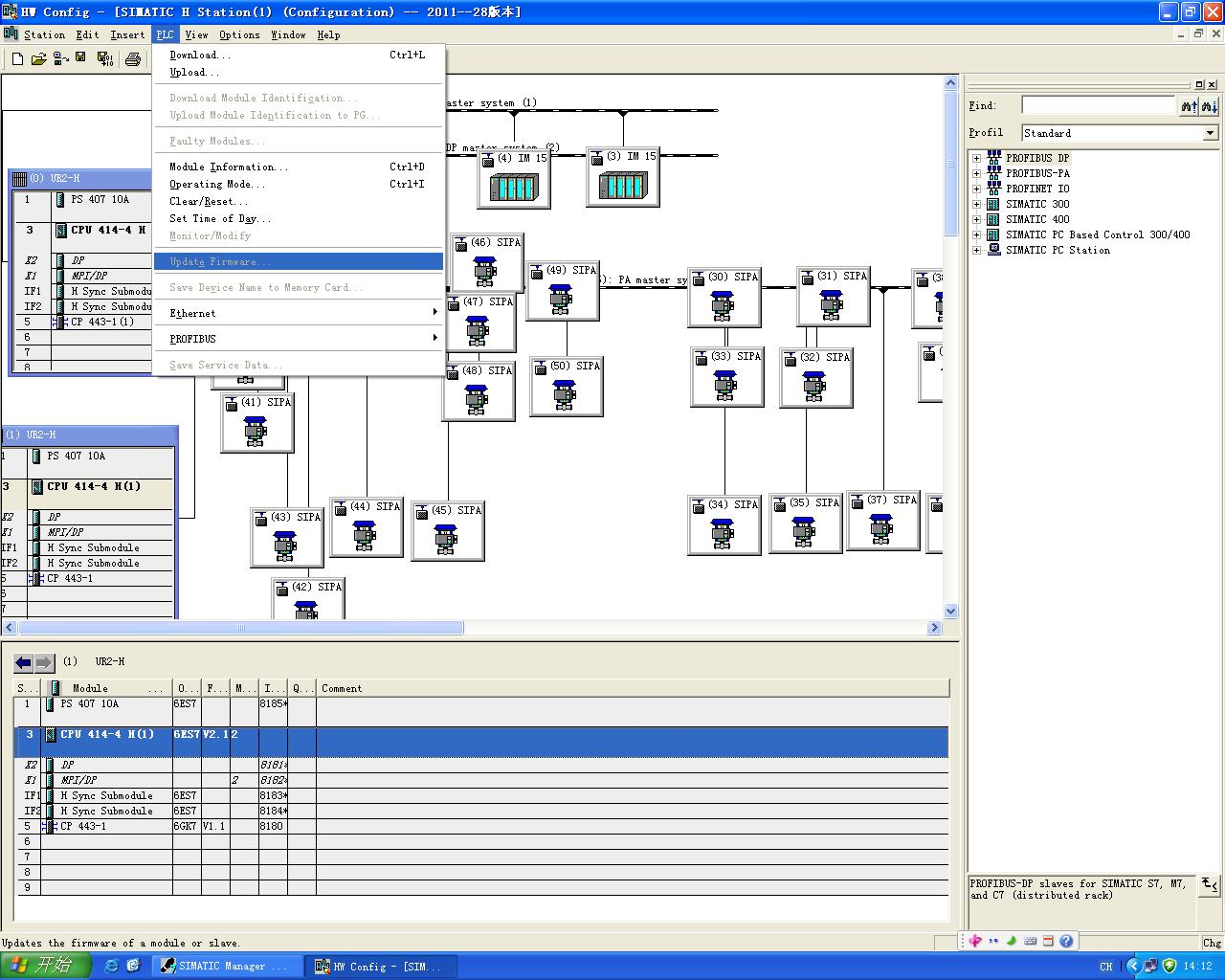
Task: Click the back arrow in the detail pane
Action: pos(24,662)
